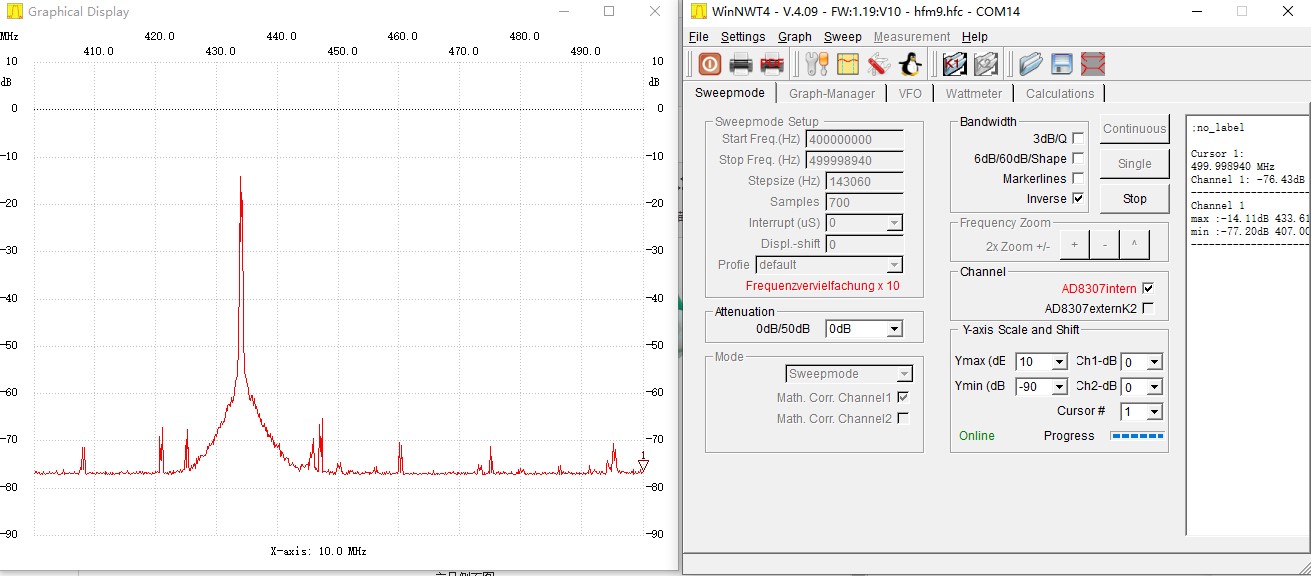
Task: Click the open folder toolbar icon
Action: 1030,64
